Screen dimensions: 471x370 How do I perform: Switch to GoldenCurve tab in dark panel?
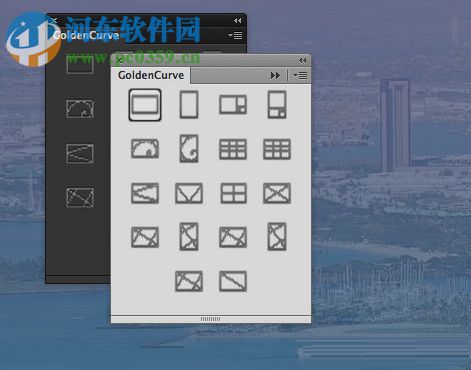pyautogui.click(x=86, y=35)
